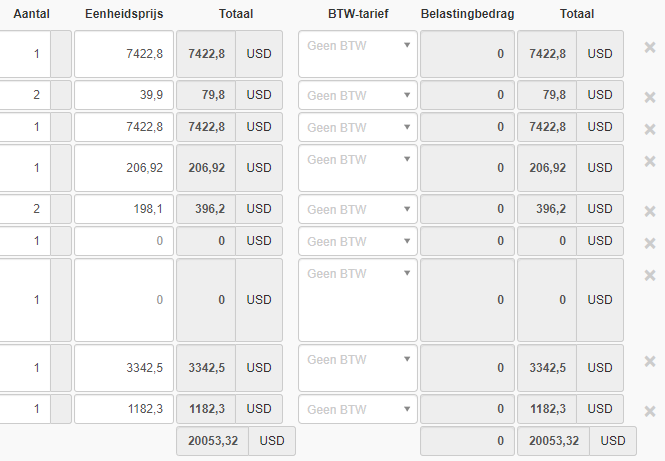Delete the 206,92 USD line row
Image resolution: width=665 pixels, height=461 pixels.
coord(649,161)
